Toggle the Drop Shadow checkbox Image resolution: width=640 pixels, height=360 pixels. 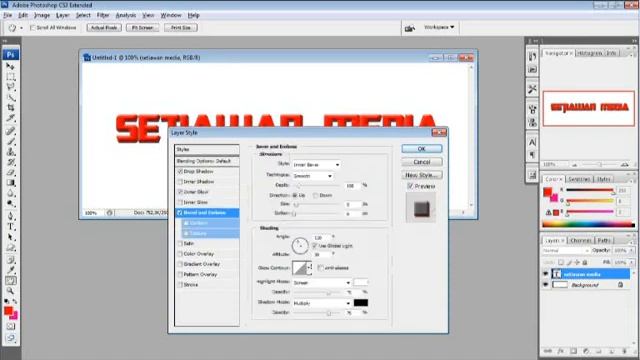click(x=180, y=171)
